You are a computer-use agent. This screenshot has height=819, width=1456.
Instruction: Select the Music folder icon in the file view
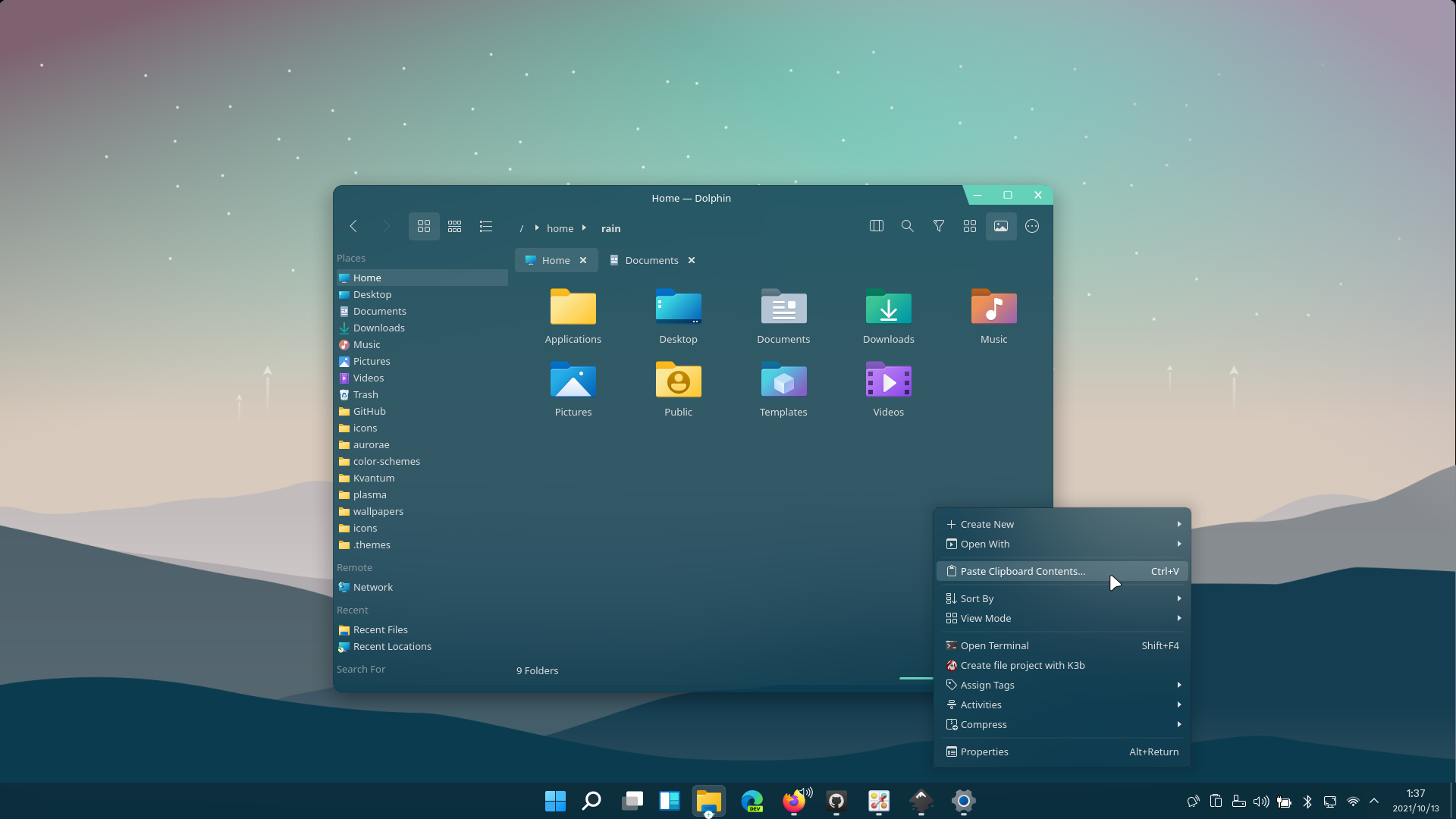coord(994,307)
